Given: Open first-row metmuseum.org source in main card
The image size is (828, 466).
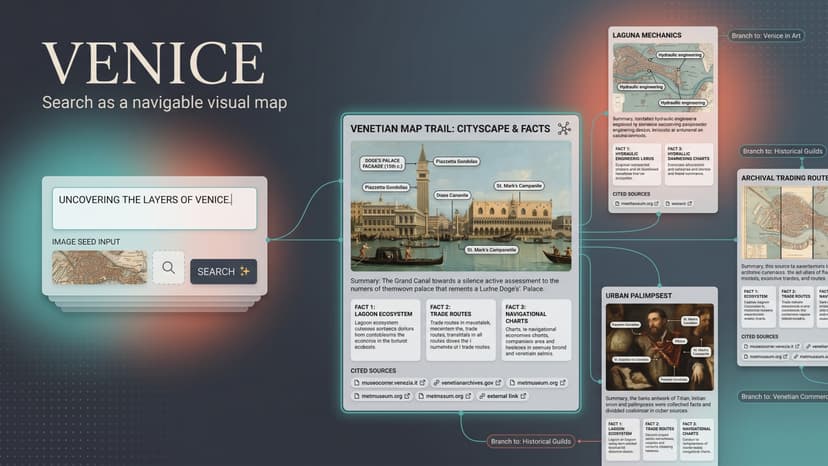Looking at the screenshot, I should click(x=537, y=383).
